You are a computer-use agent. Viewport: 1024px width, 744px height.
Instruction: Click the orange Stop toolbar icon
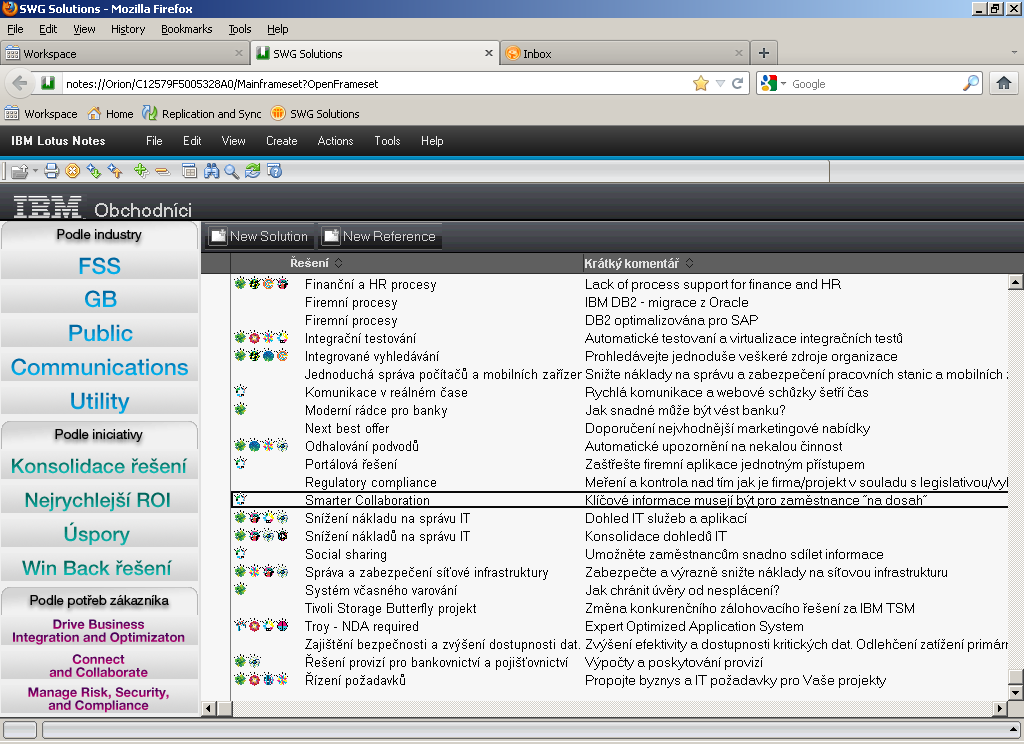pos(72,171)
